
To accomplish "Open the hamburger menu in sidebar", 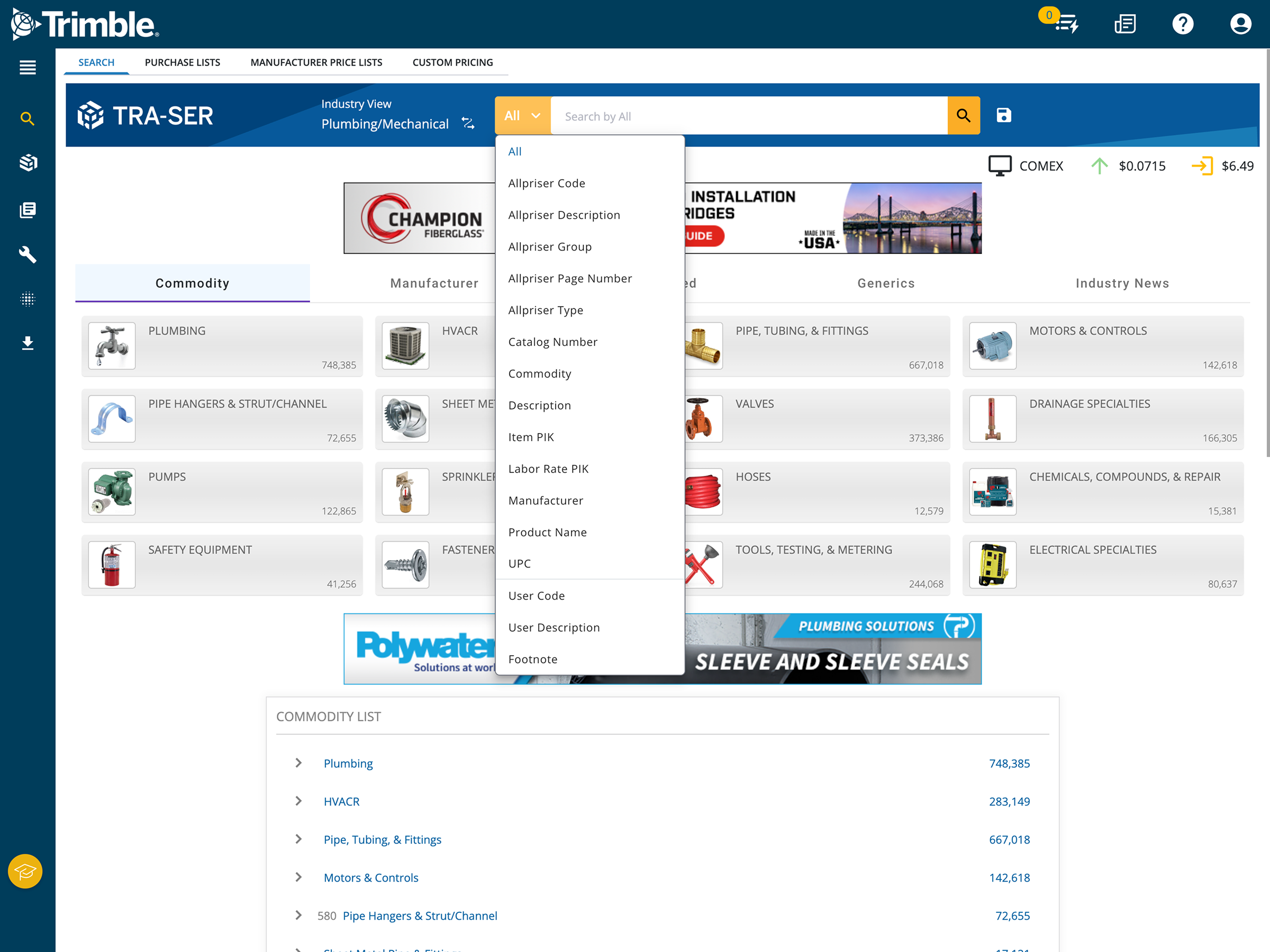I will (x=28, y=68).
